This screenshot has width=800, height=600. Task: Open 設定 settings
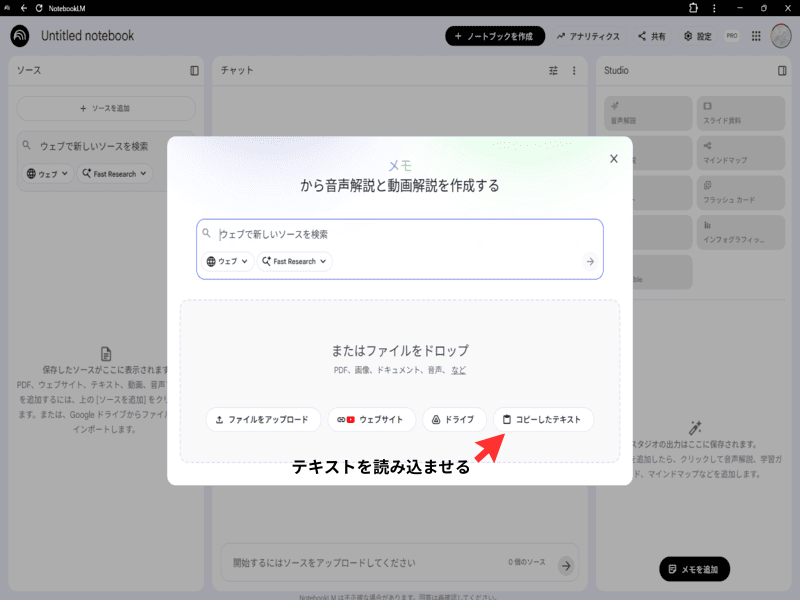[697, 36]
